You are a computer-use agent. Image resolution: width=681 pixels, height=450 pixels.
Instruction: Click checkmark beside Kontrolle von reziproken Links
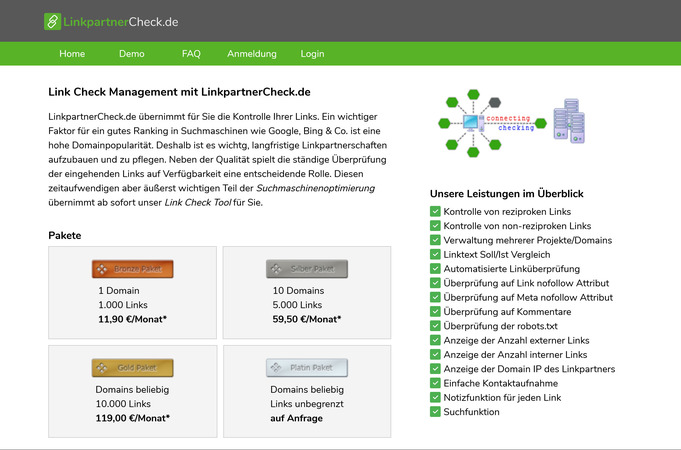click(435, 212)
